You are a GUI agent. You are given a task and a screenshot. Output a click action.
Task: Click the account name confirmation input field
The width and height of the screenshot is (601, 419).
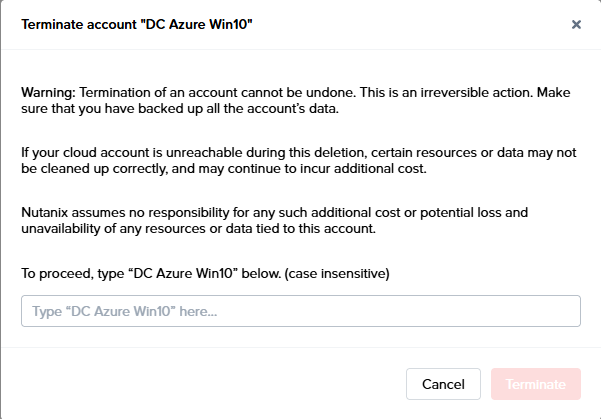tap(300, 311)
